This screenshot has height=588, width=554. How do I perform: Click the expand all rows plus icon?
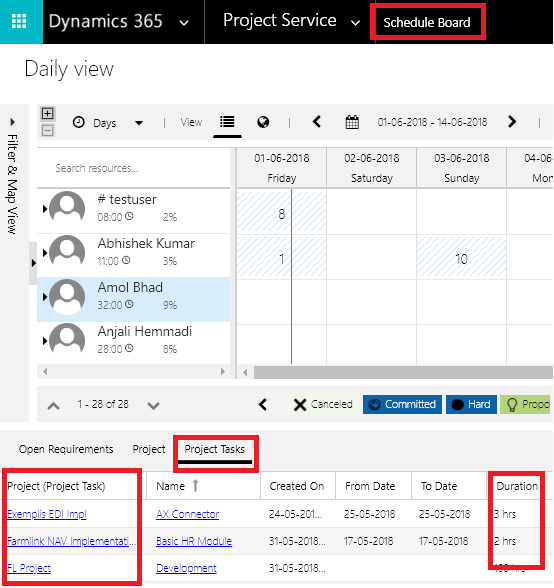click(x=47, y=113)
